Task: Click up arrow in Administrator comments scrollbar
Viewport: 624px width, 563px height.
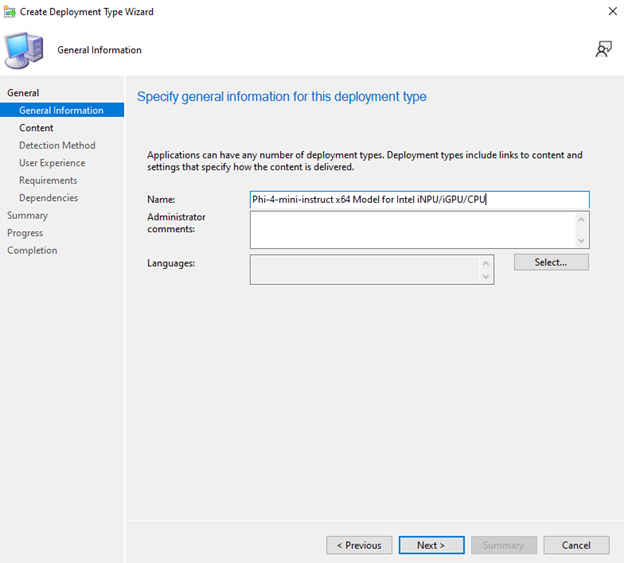Action: coord(581,220)
